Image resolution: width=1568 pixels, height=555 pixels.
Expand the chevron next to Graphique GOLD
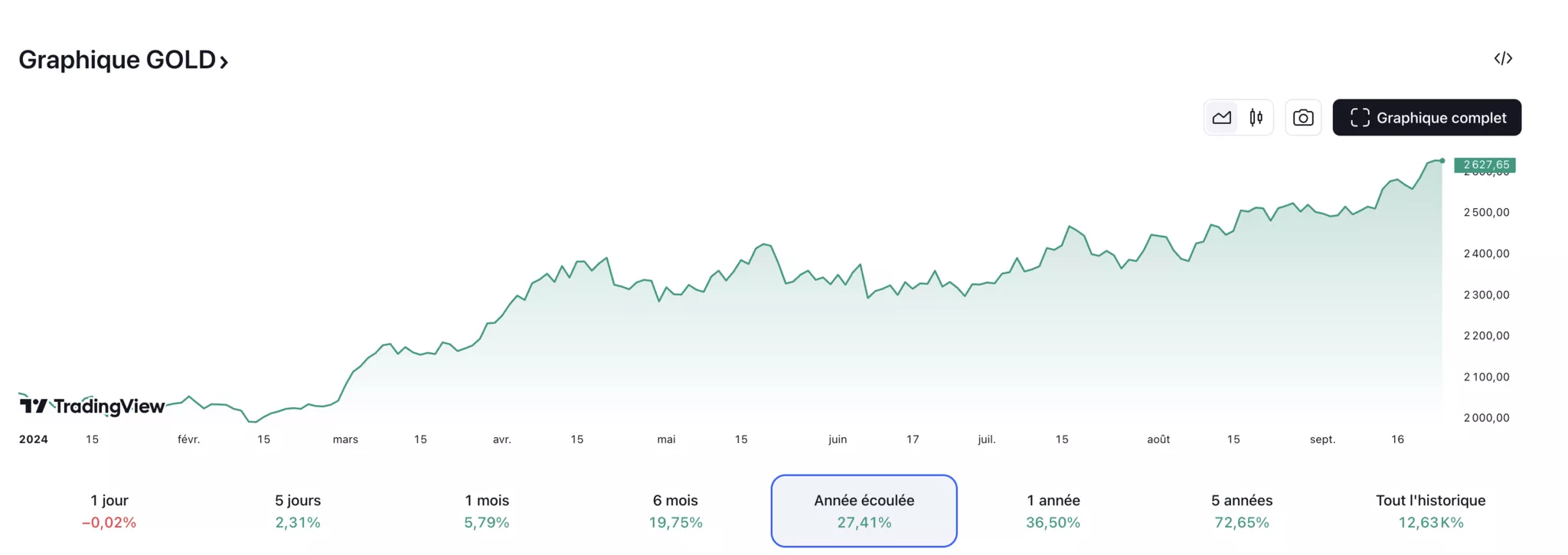pos(224,62)
